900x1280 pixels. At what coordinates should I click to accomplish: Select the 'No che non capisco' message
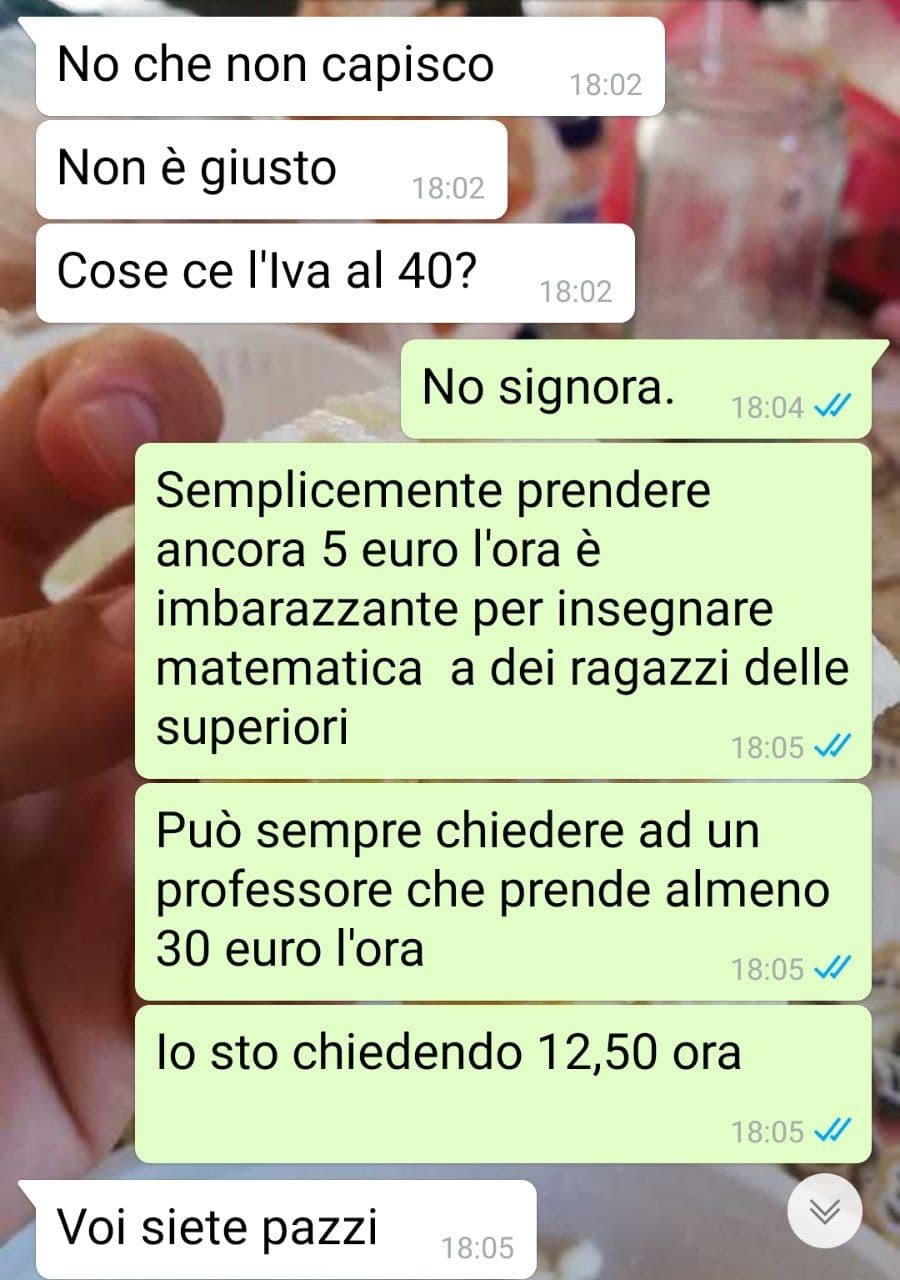click(350, 66)
